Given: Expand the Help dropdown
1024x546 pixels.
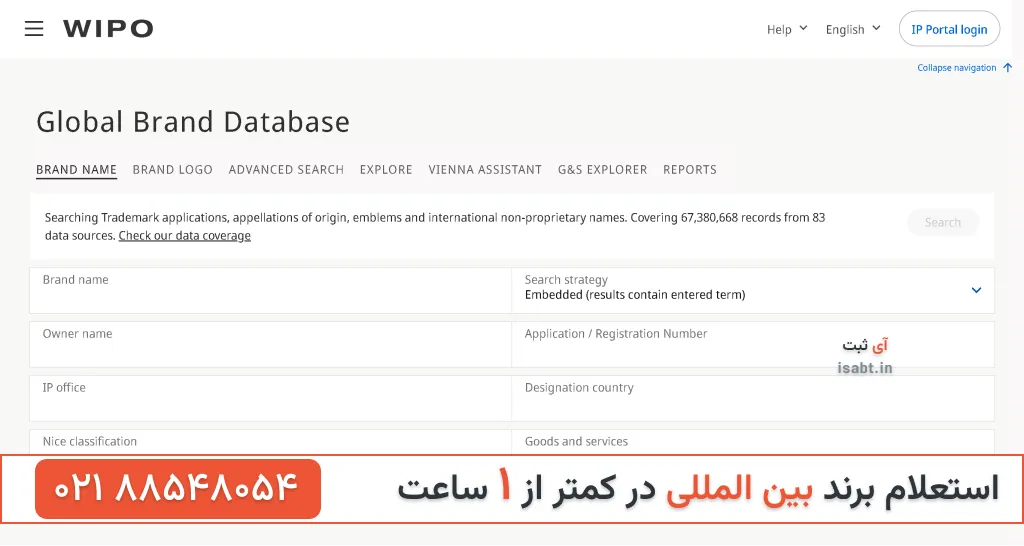Looking at the screenshot, I should (787, 29).
